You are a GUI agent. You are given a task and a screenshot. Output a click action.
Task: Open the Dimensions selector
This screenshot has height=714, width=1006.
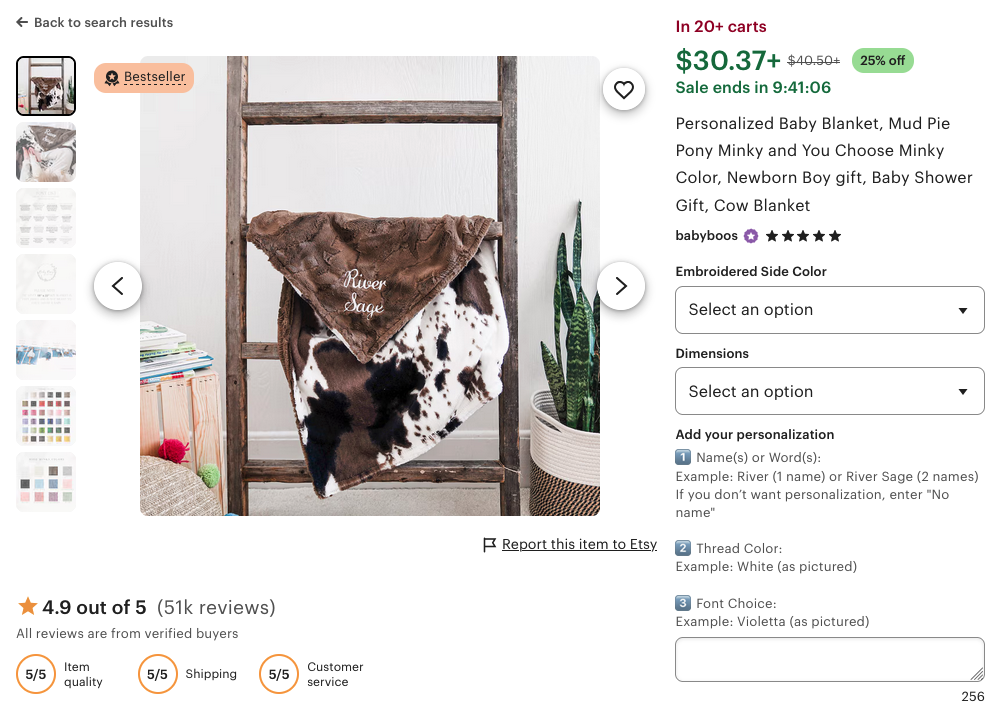[829, 391]
